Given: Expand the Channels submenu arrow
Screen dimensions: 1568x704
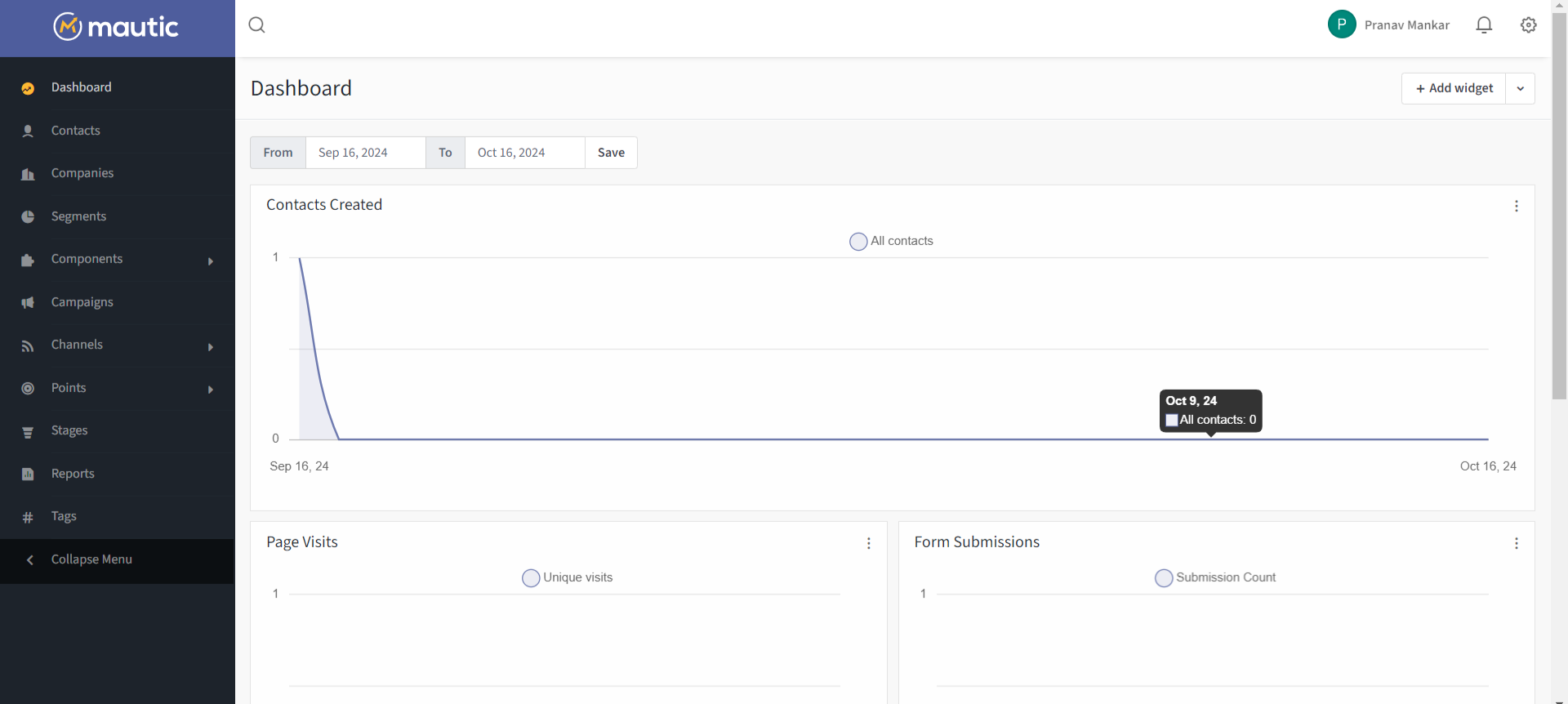Looking at the screenshot, I should coord(211,347).
